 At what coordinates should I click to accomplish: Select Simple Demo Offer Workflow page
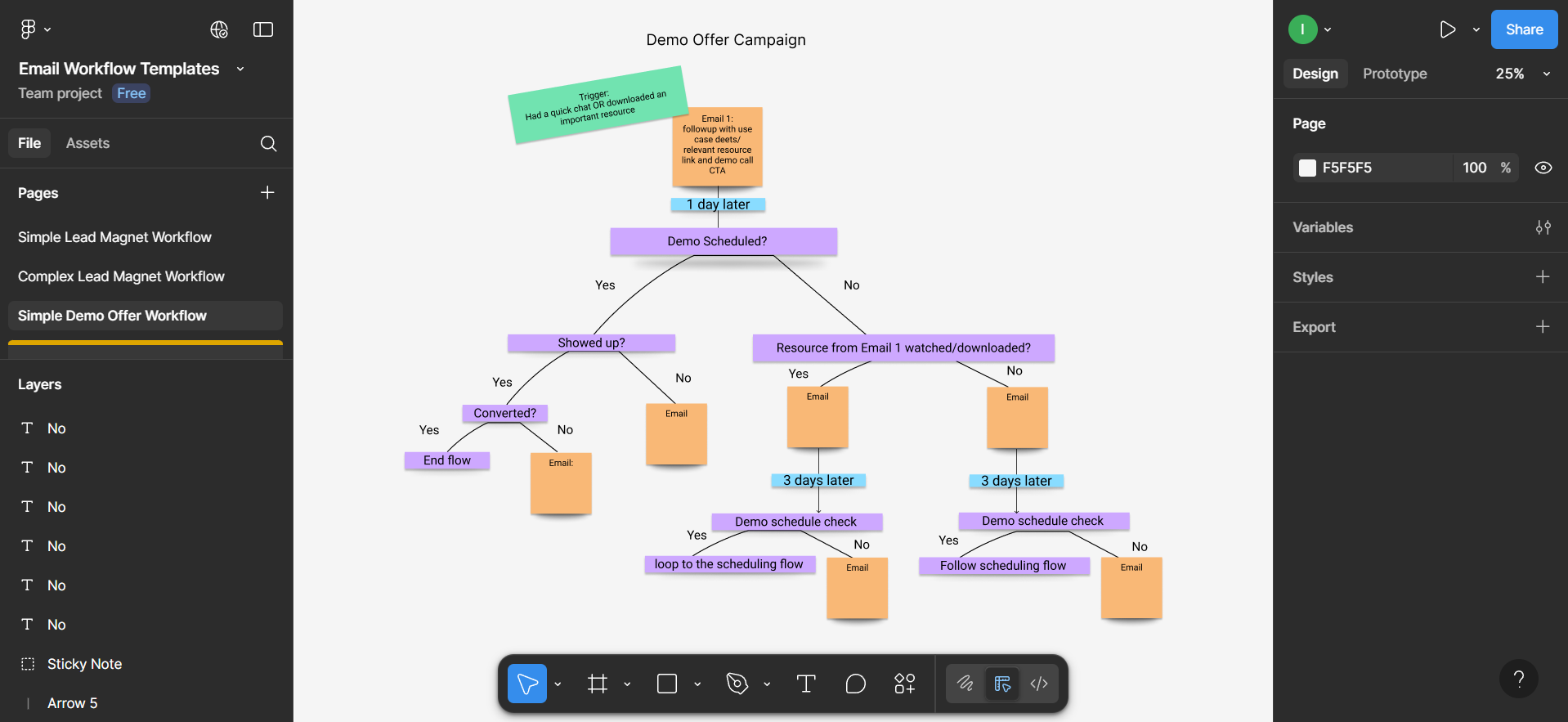click(146, 316)
